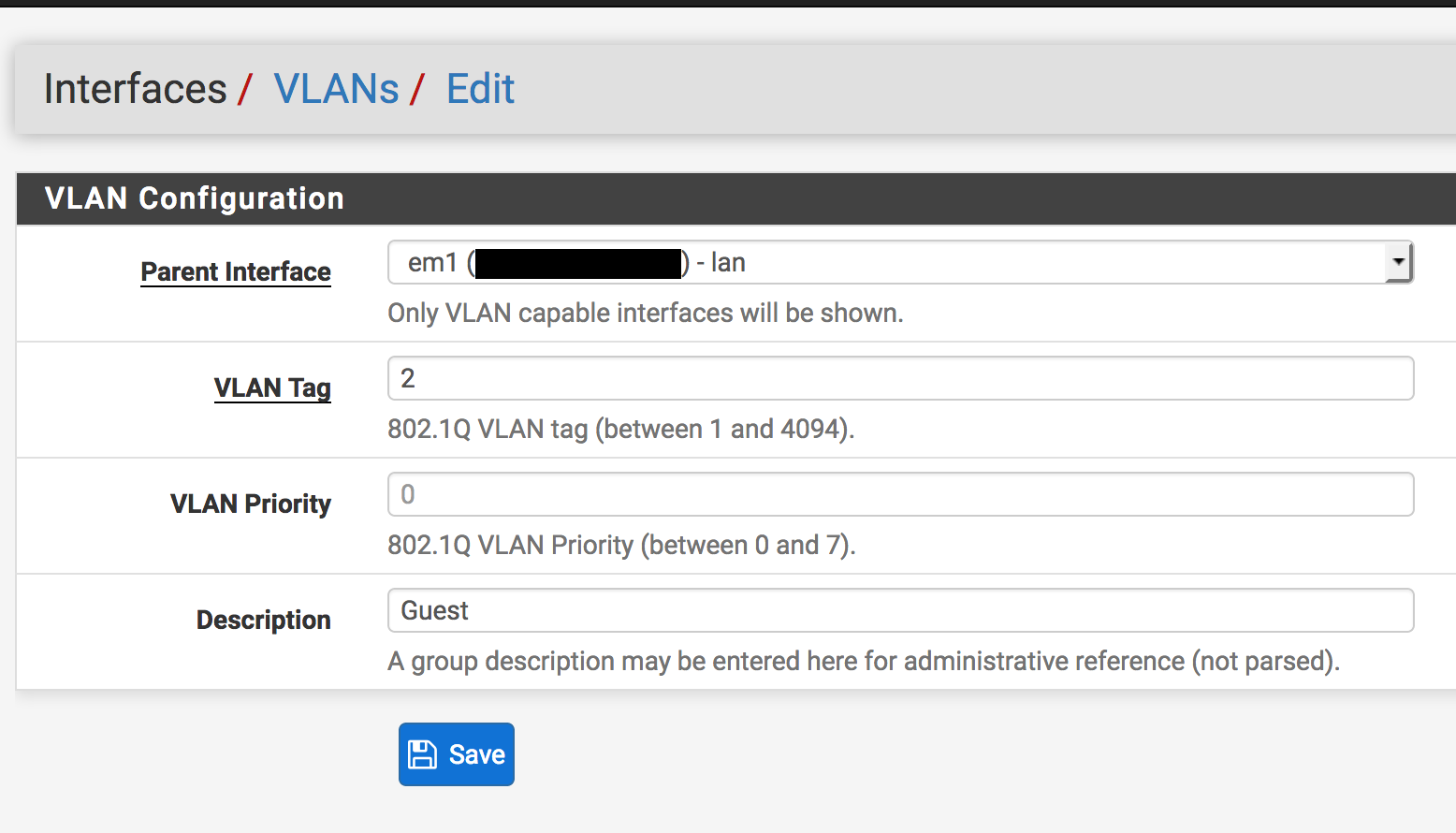Viewport: 1456px width, 833px height.
Task: Click the VLAN Priority label
Action: tap(251, 504)
